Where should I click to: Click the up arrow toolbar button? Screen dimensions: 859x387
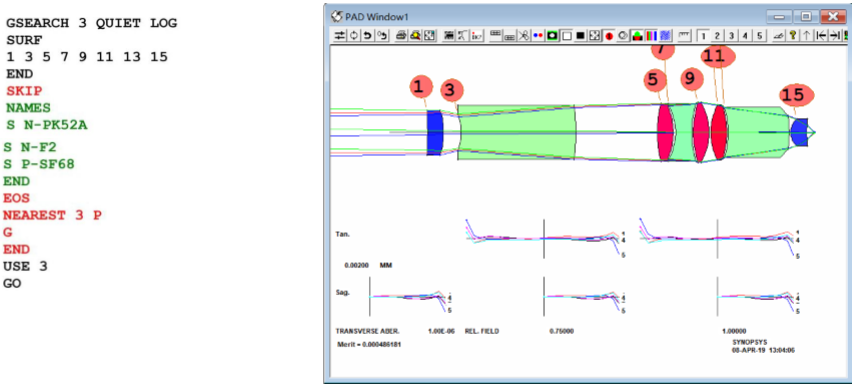pos(806,36)
